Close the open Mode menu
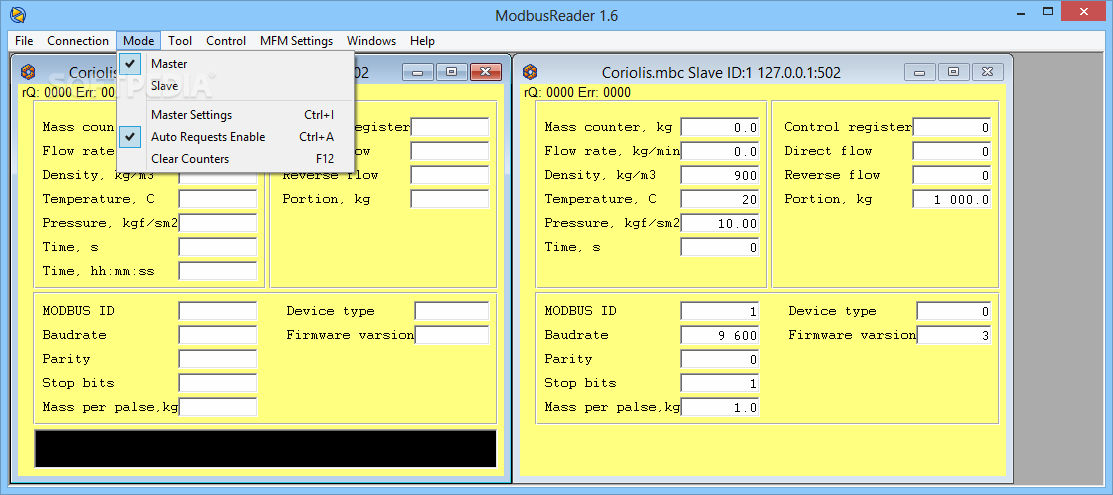 coord(139,40)
